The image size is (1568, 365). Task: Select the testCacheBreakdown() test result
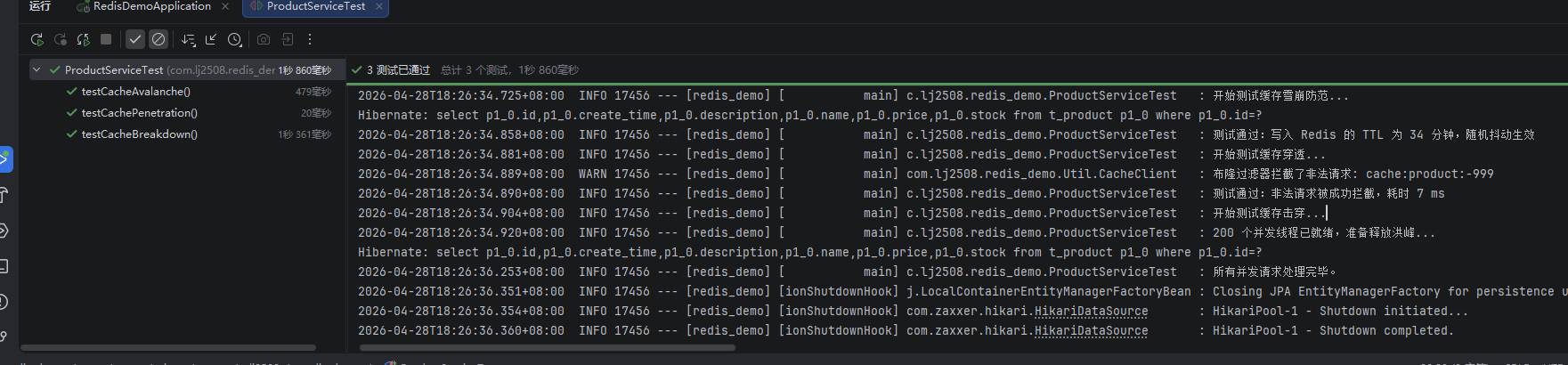[139, 134]
